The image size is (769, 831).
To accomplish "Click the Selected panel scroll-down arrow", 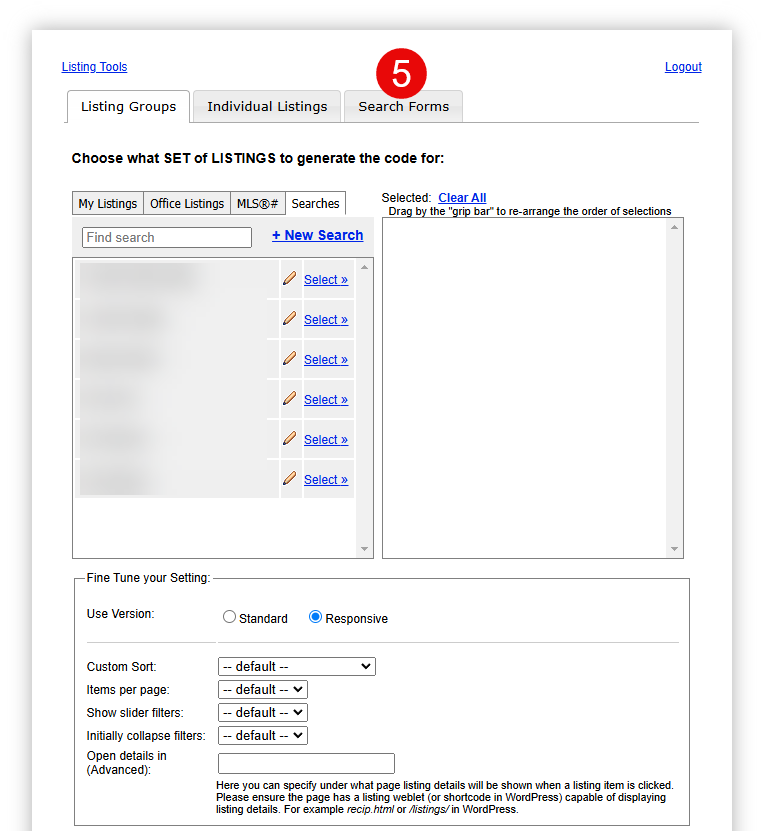I will [x=674, y=549].
